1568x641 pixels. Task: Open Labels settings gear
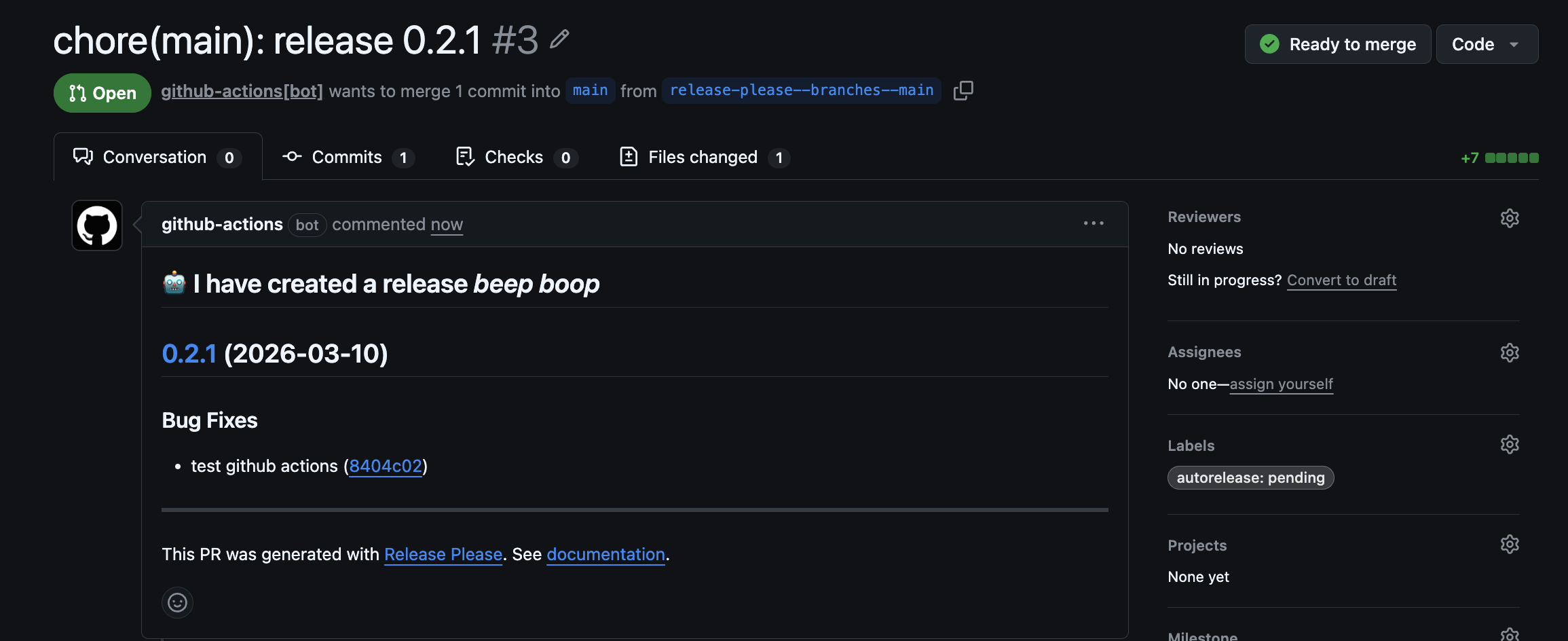click(x=1509, y=444)
